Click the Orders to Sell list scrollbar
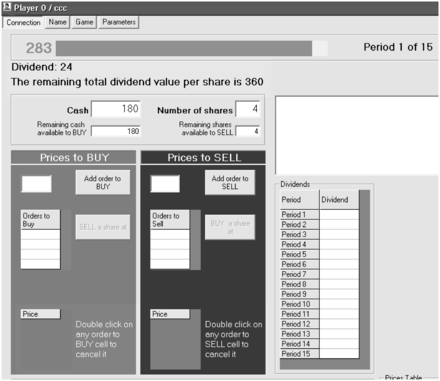This screenshot has width=440, height=381. coord(195,239)
